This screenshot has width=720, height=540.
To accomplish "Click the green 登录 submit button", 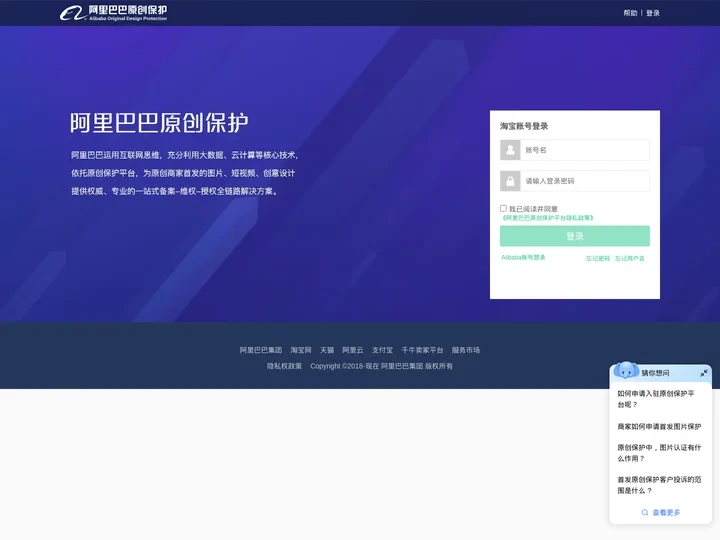I will [x=575, y=236].
